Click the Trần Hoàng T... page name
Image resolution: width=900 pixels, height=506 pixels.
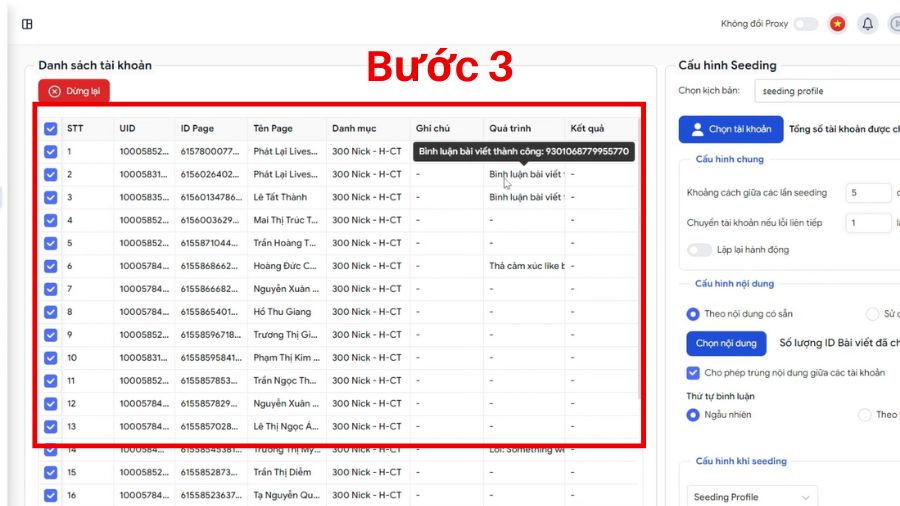click(x=285, y=243)
